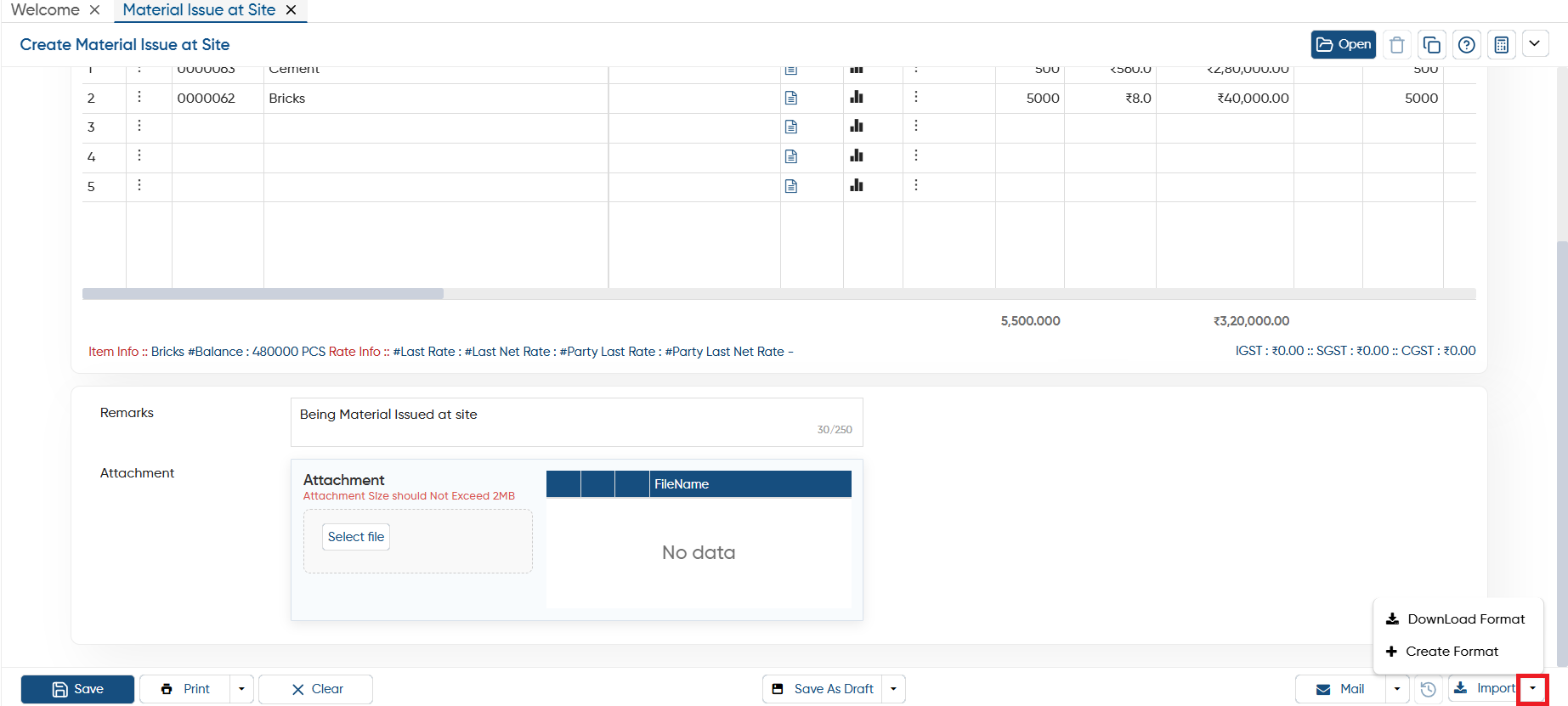The height and width of the screenshot is (706, 1568).
Task: Open the three-dot row menu for row 3
Action: pos(139,126)
